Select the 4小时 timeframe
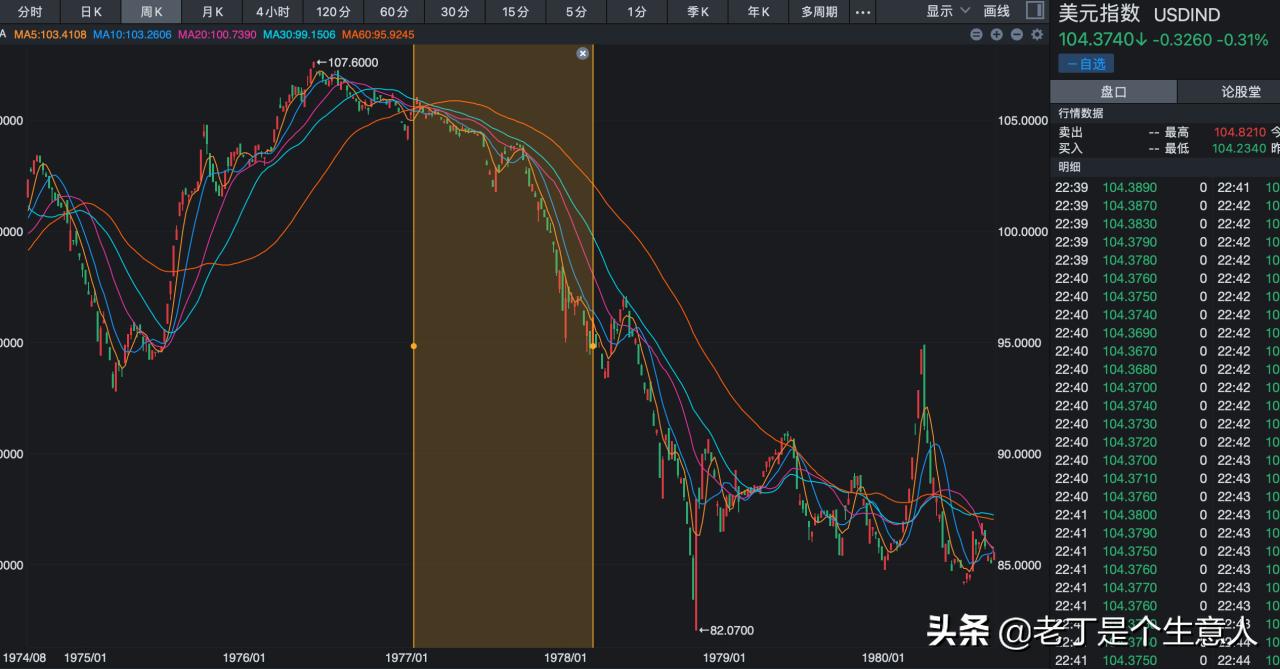 (272, 12)
